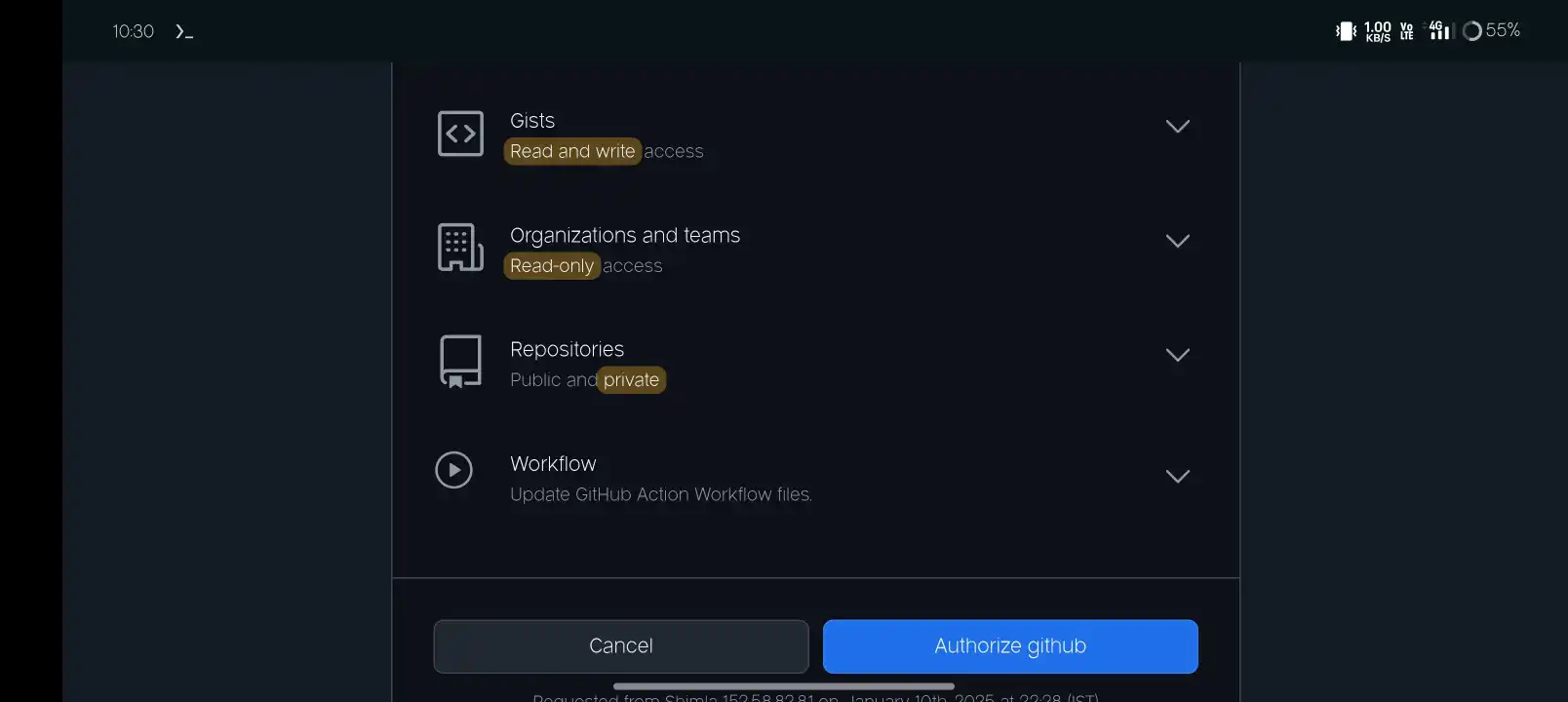1568x702 pixels.
Task: Tap the VoLTE indicator icon
Action: [x=1406, y=31]
